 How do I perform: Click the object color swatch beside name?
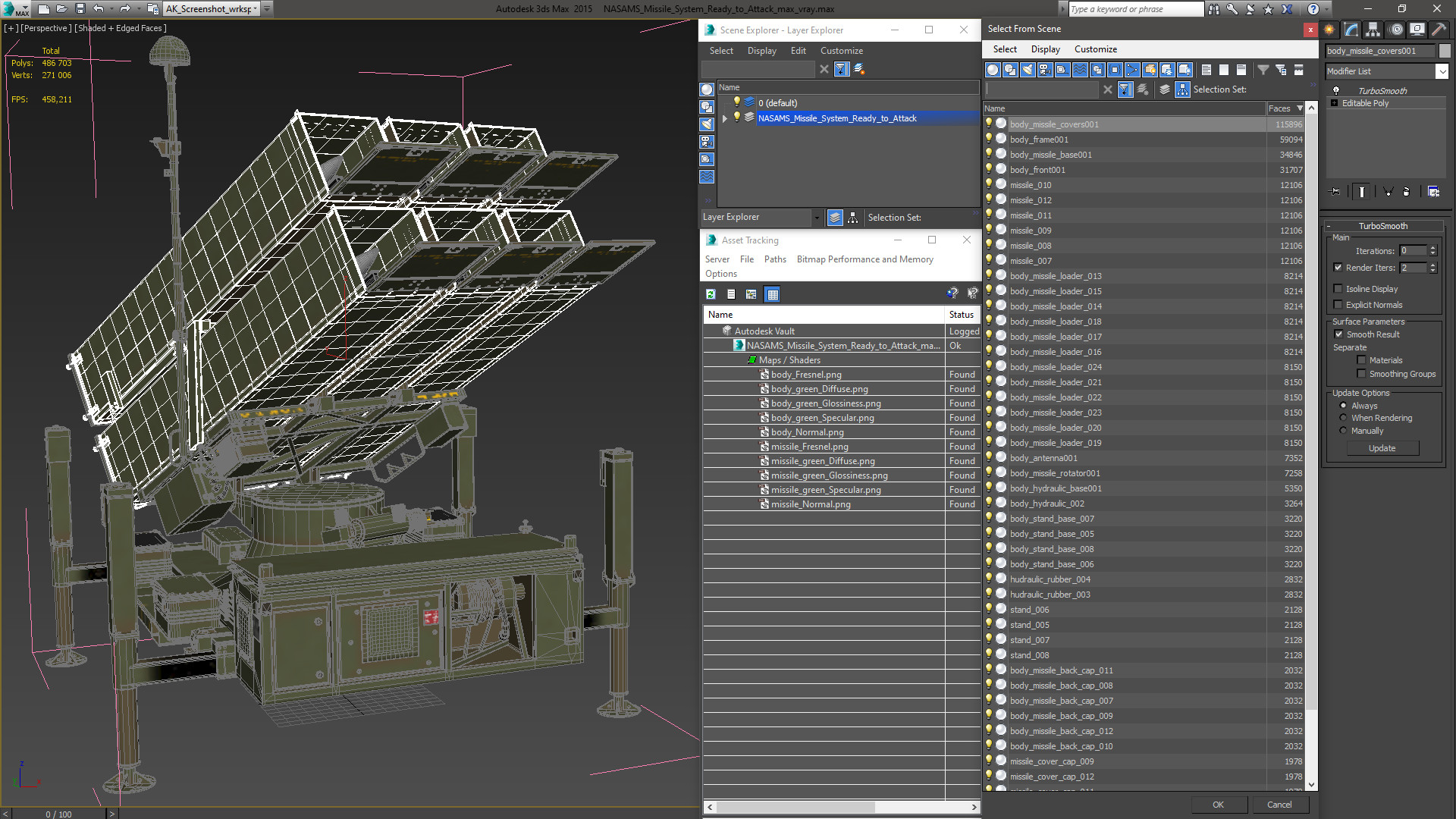point(1444,51)
